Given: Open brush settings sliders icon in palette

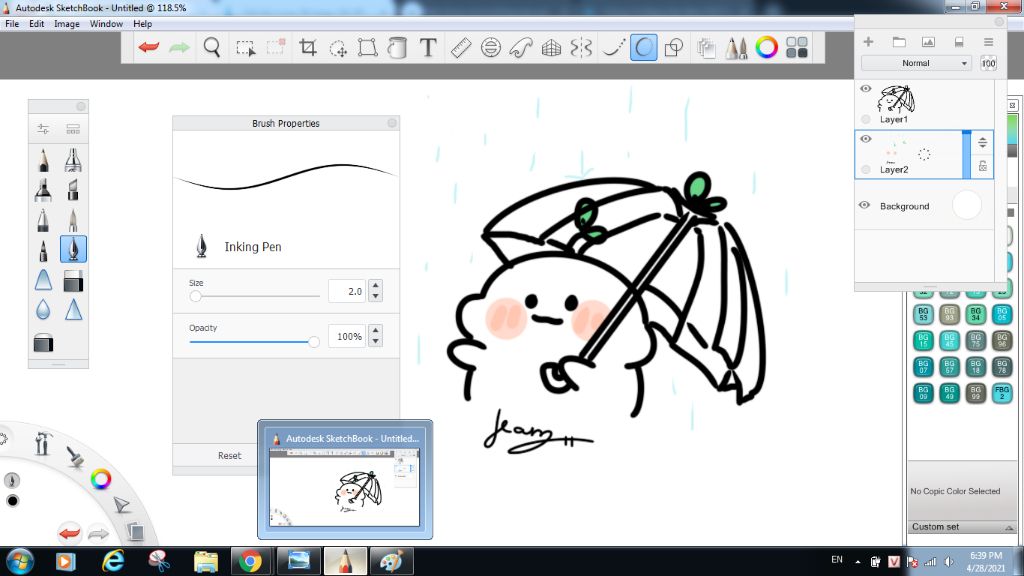Looking at the screenshot, I should pyautogui.click(x=43, y=129).
